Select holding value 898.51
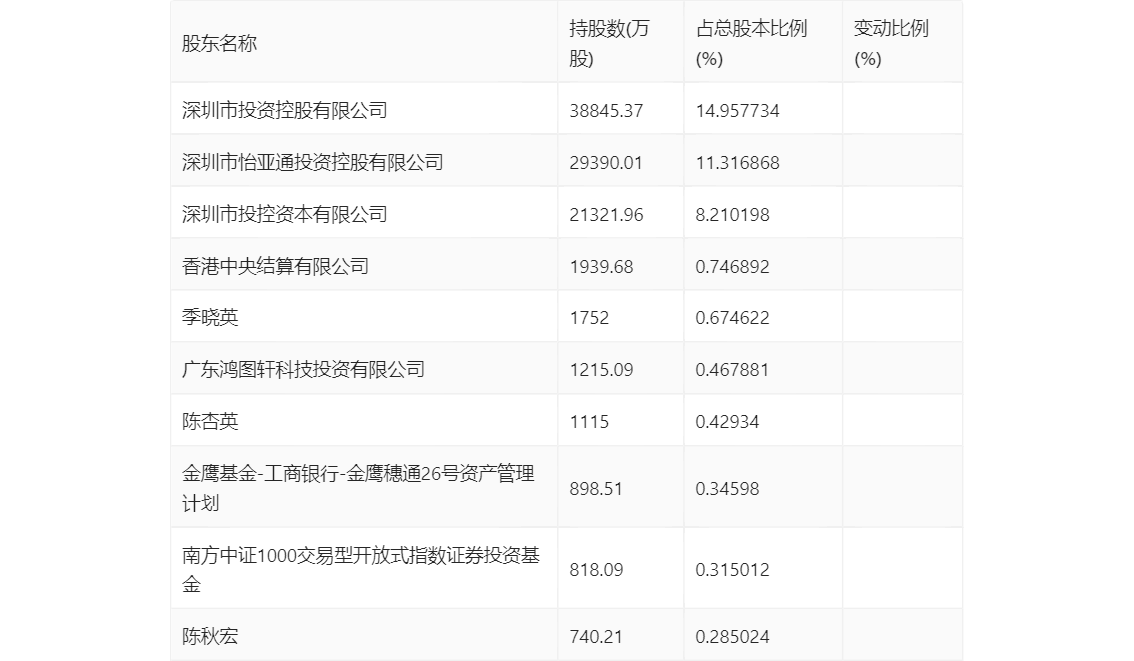Screen dimensions: 1134x661 pyautogui.click(x=596, y=489)
